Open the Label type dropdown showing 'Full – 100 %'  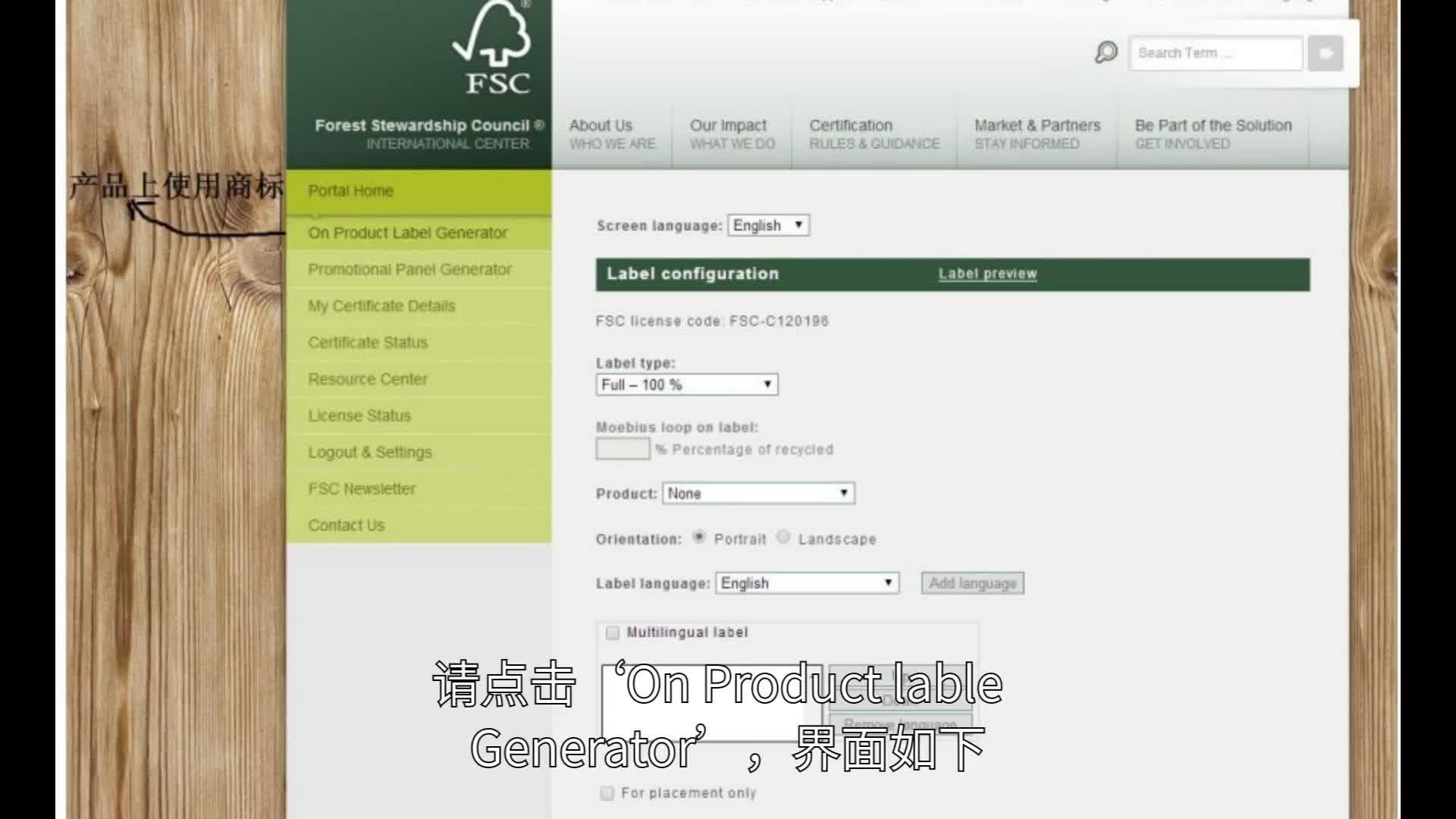pos(684,384)
